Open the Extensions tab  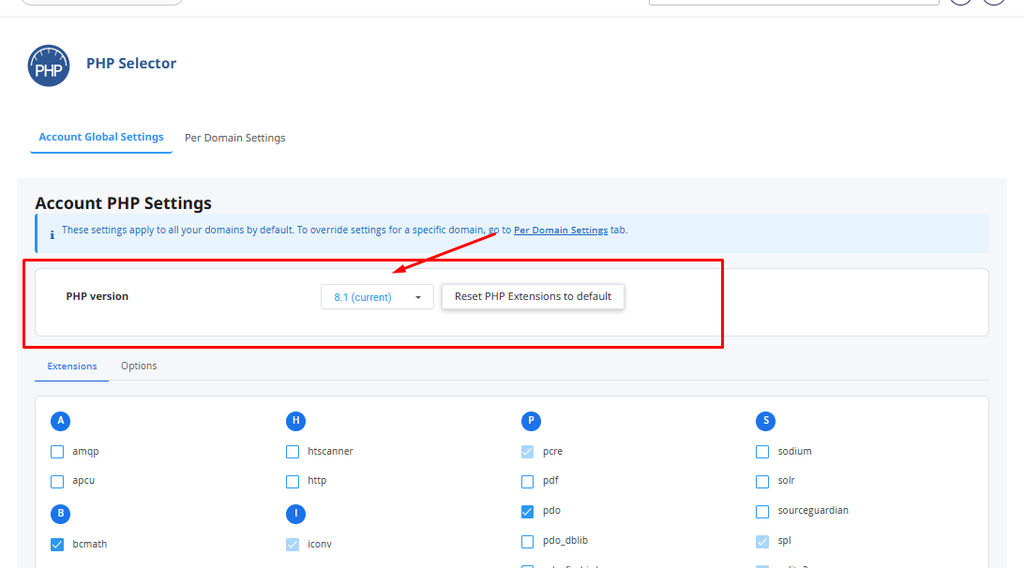click(72, 366)
